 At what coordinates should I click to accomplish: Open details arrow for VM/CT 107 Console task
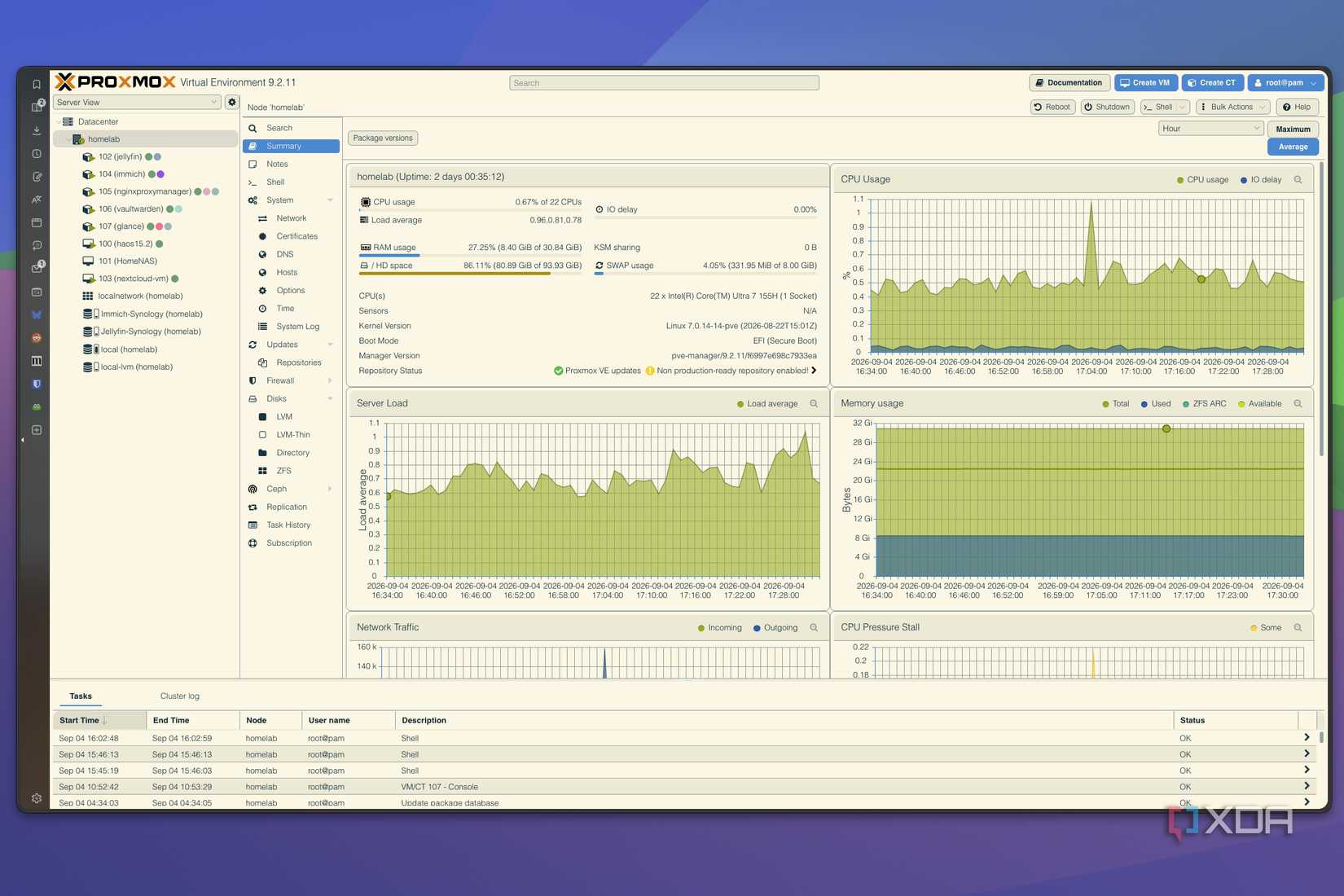click(x=1307, y=786)
